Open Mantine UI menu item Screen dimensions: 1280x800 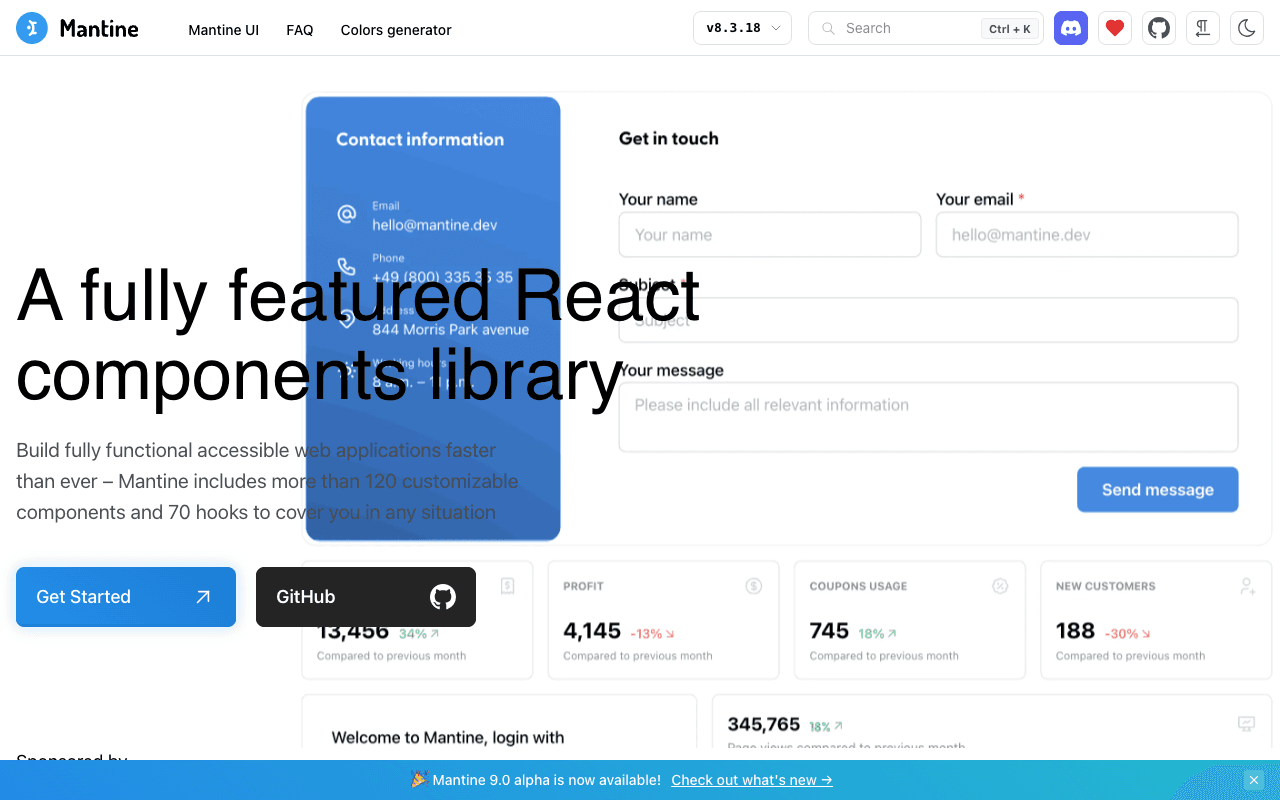coord(224,30)
